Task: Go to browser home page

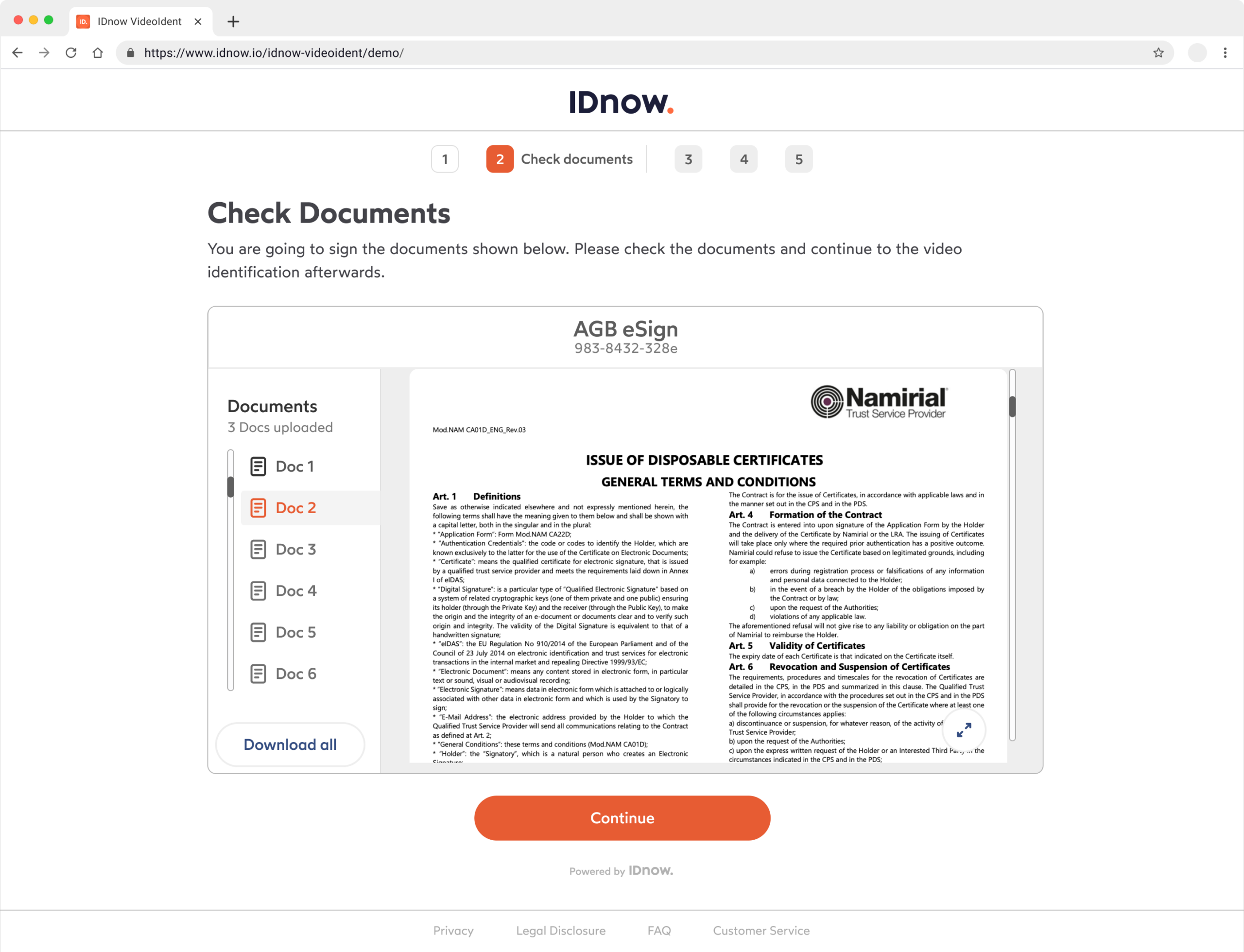Action: pyautogui.click(x=98, y=52)
